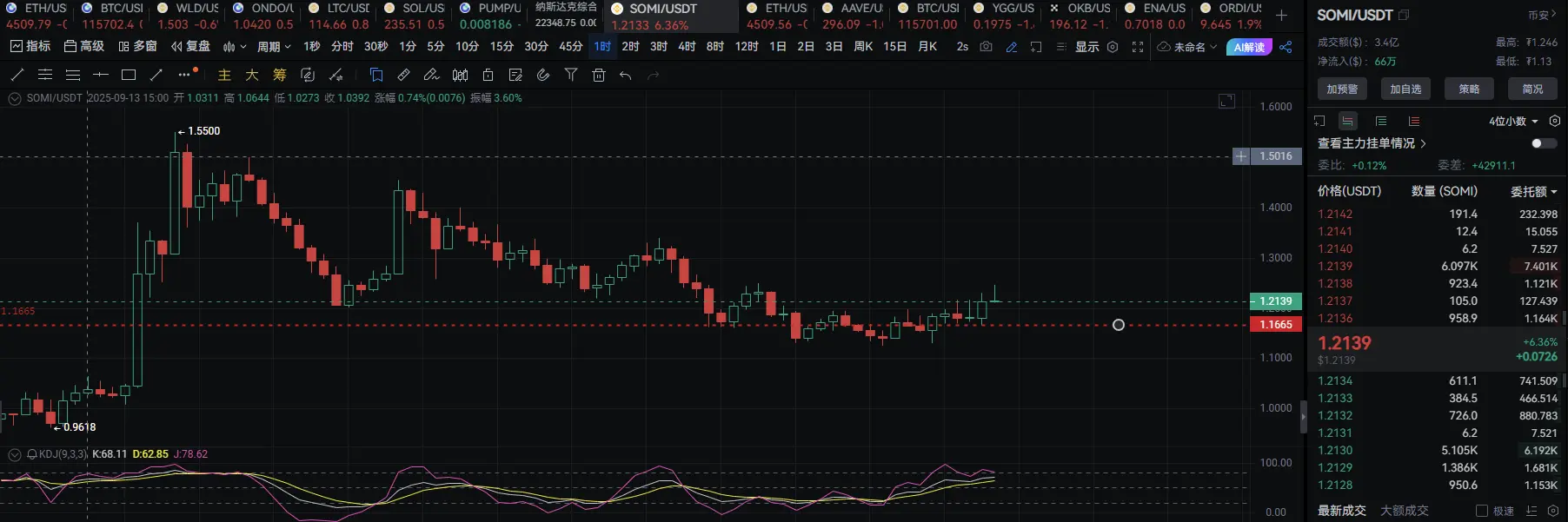1568x522 pixels.
Task: Click the yellow 筹 chip distribution icon
Action: pos(280,75)
